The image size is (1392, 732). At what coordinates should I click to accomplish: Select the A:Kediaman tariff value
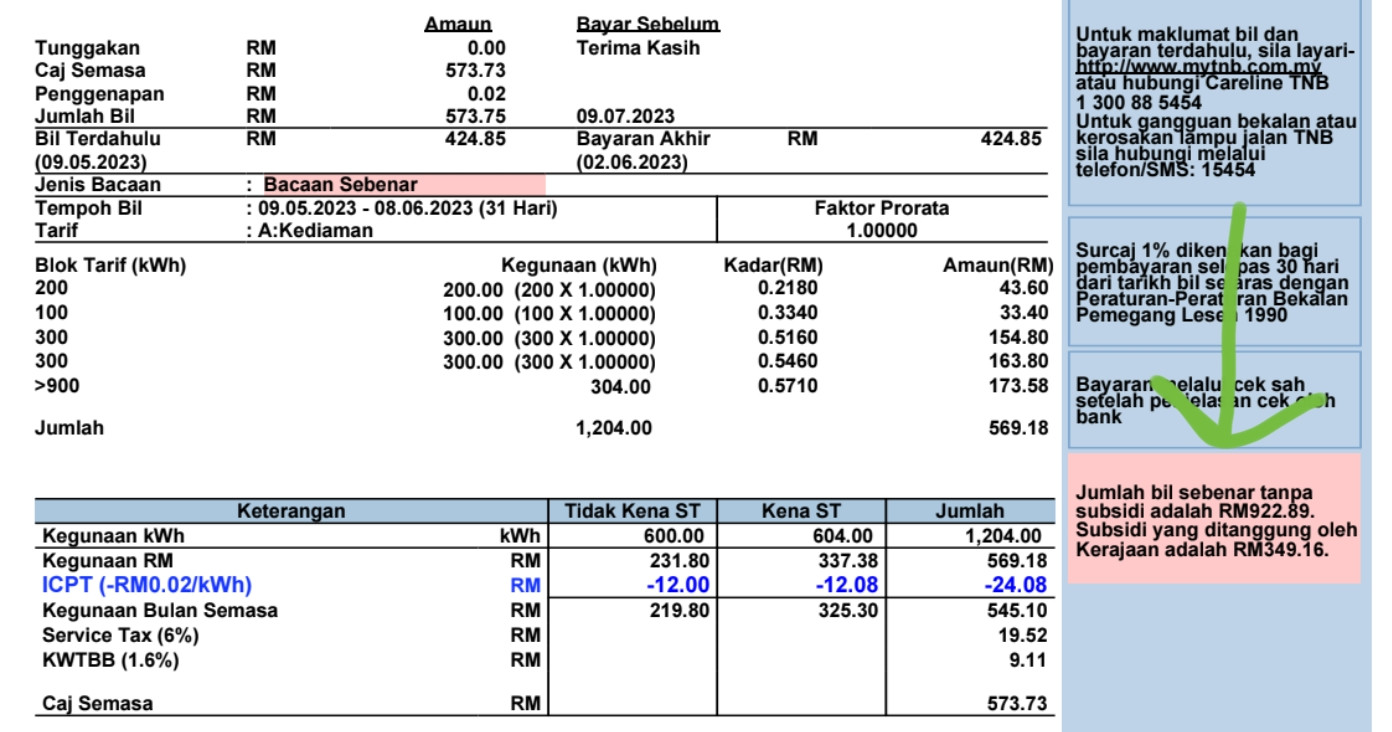pyautogui.click(x=314, y=231)
